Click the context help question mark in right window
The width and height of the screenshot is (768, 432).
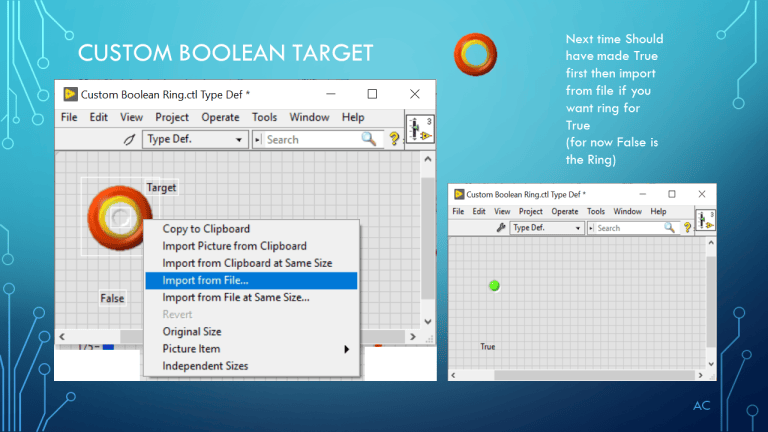[x=687, y=228]
